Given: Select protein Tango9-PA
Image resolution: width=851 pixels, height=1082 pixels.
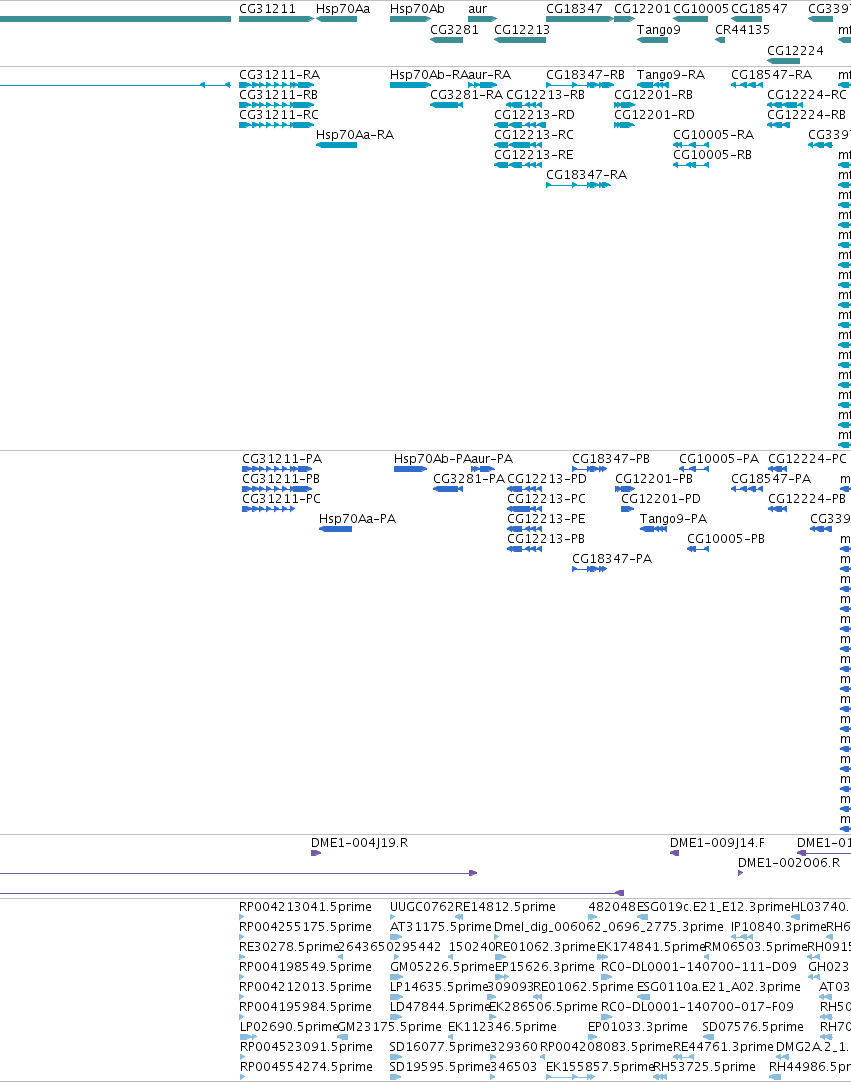Looking at the screenshot, I should pyautogui.click(x=673, y=519).
